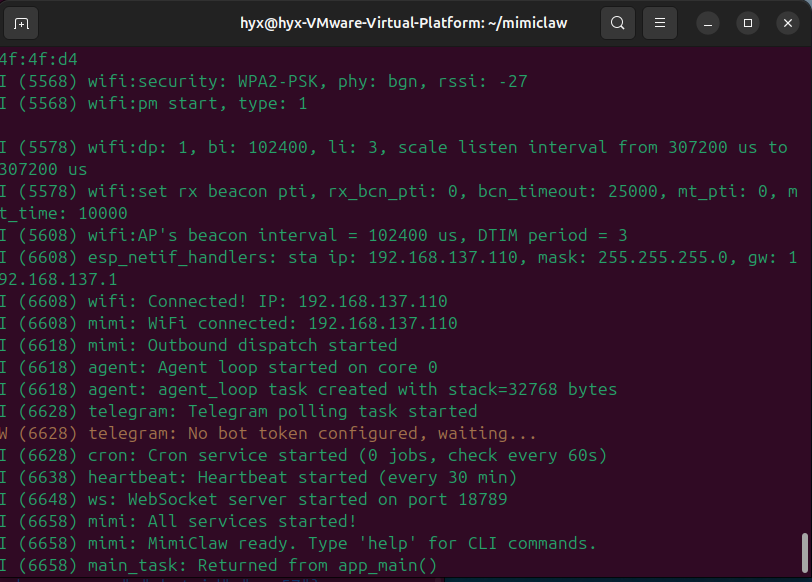Image resolution: width=812 pixels, height=582 pixels.
Task: Click the window title hyx@hyx-VMware-Virtual-Platform
Action: [403, 23]
